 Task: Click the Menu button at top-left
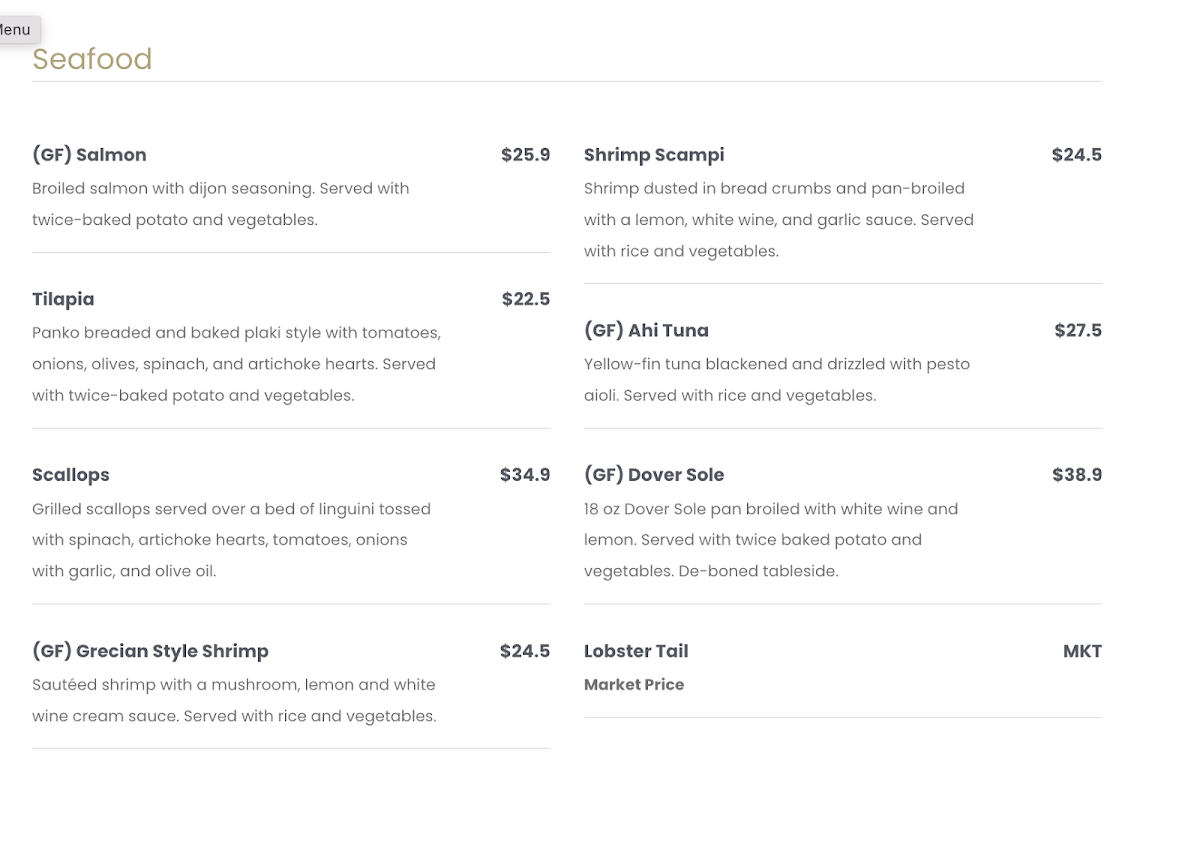16,30
